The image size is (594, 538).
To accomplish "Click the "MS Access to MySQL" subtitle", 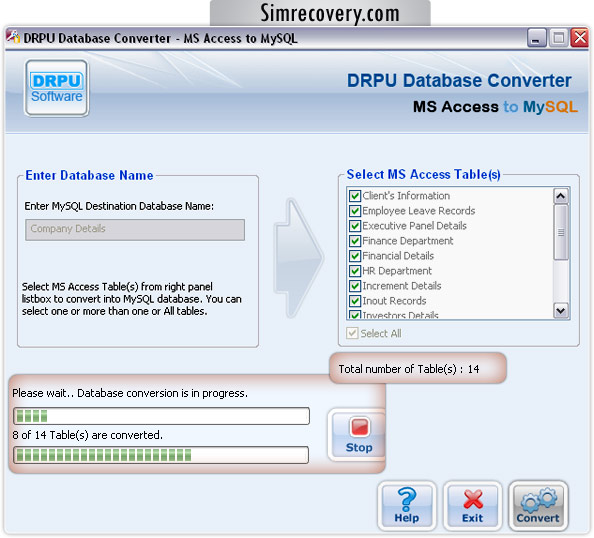I will pos(495,107).
